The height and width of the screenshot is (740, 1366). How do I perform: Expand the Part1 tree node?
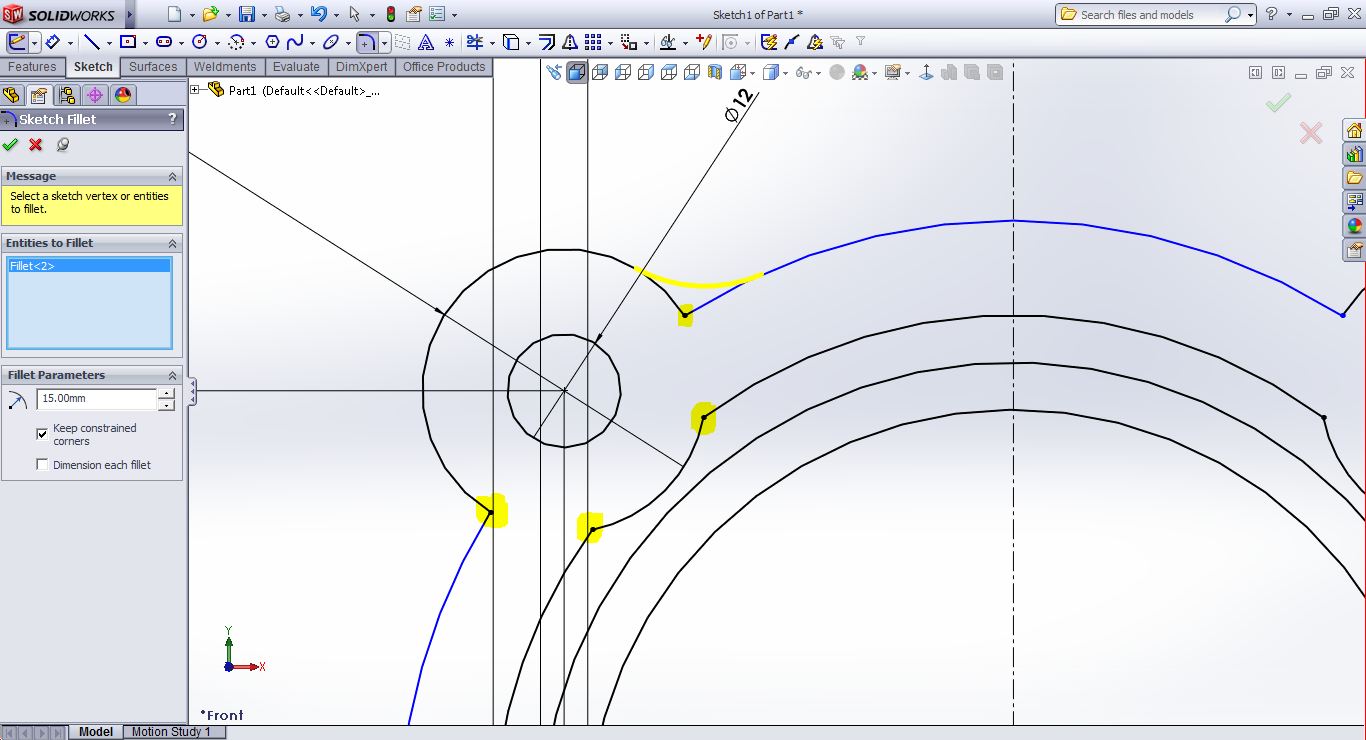pyautogui.click(x=195, y=90)
